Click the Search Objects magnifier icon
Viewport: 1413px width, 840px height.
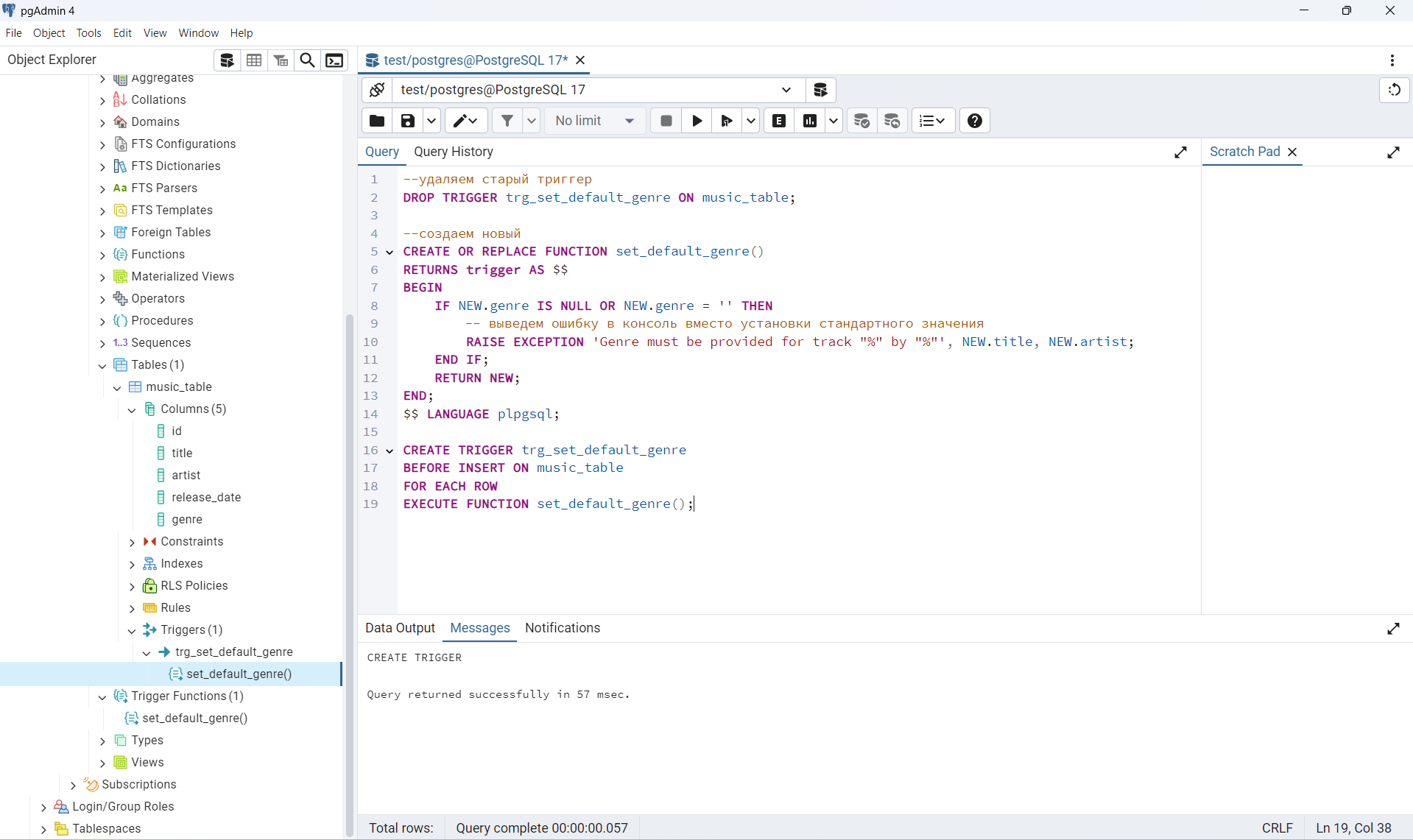point(307,60)
